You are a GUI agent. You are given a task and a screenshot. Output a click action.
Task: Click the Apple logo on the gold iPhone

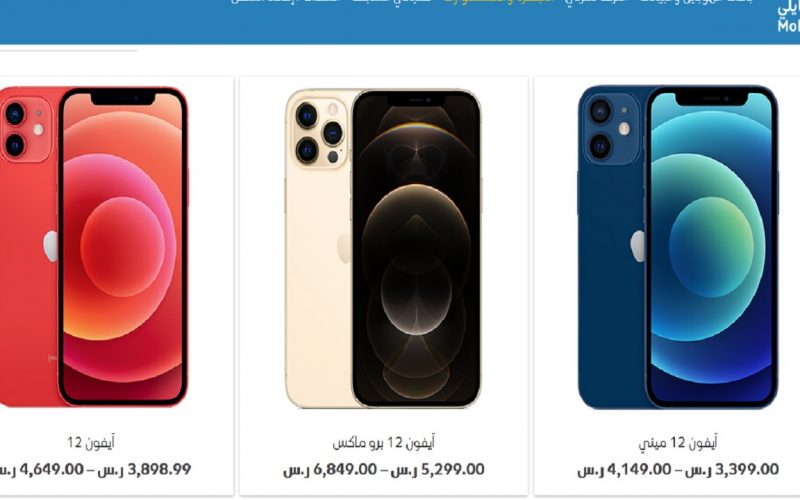(344, 248)
